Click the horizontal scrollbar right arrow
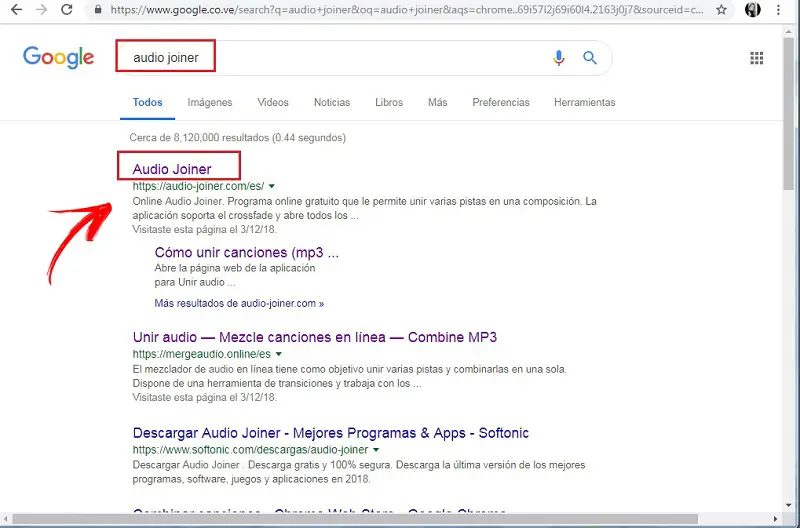The image size is (800, 528). (776, 519)
